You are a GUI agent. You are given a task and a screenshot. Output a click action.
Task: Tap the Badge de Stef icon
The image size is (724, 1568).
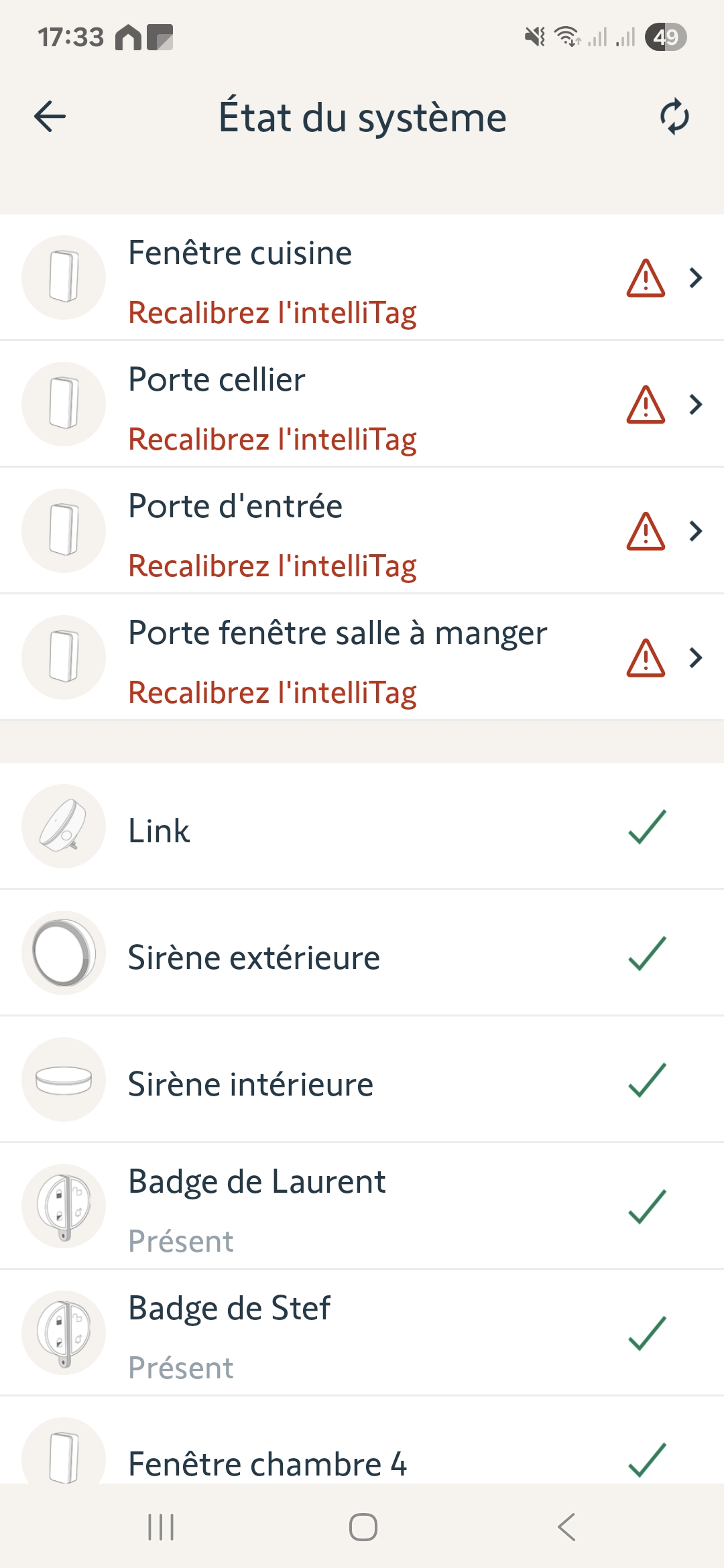[x=64, y=1333]
